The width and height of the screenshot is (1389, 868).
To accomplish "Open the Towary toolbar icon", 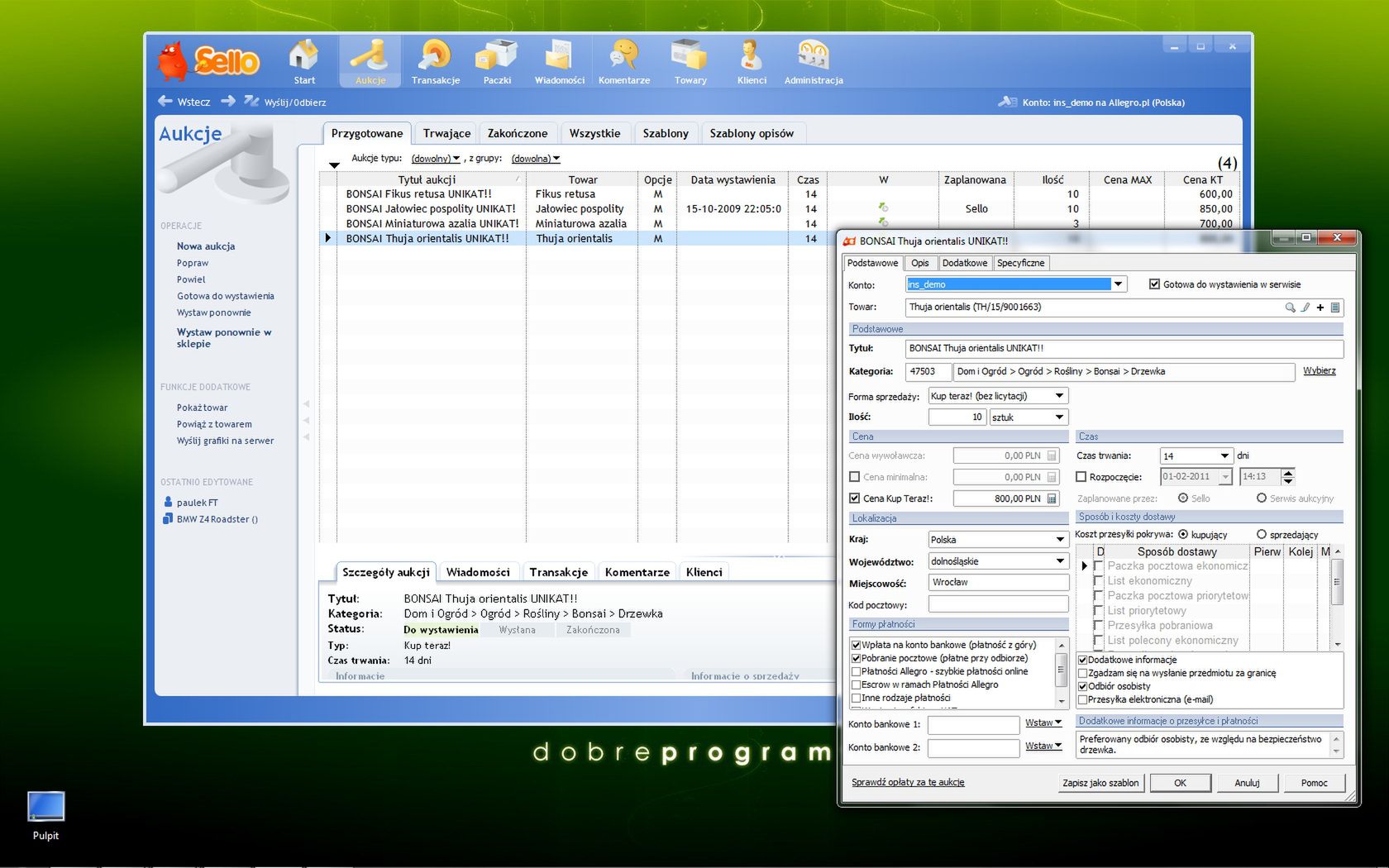I will click(x=690, y=62).
